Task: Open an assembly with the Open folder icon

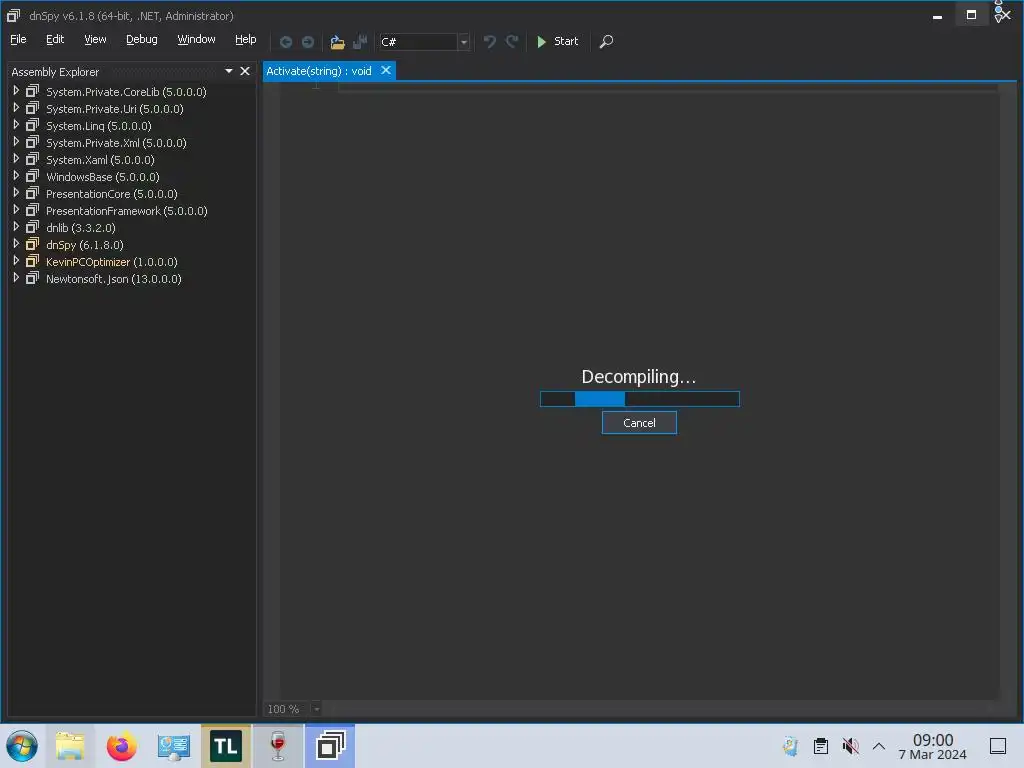Action: tap(337, 42)
